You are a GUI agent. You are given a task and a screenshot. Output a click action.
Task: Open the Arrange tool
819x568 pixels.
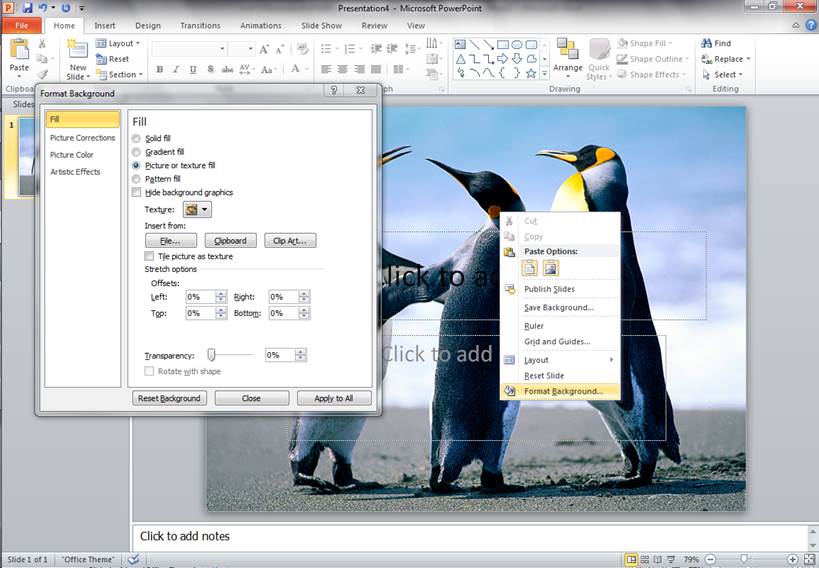(567, 55)
